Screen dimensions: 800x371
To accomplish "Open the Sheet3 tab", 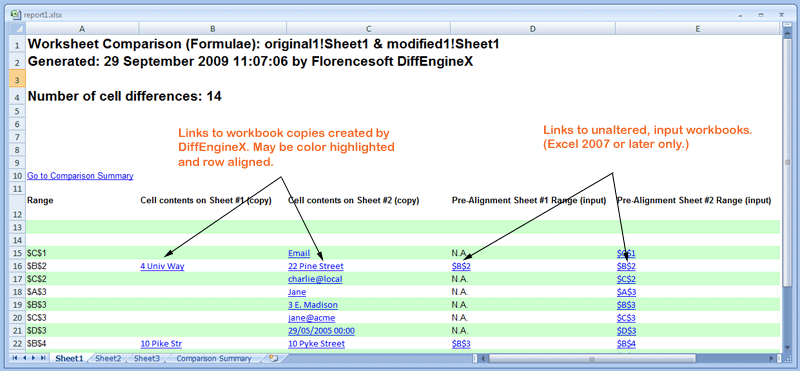I will click(147, 358).
